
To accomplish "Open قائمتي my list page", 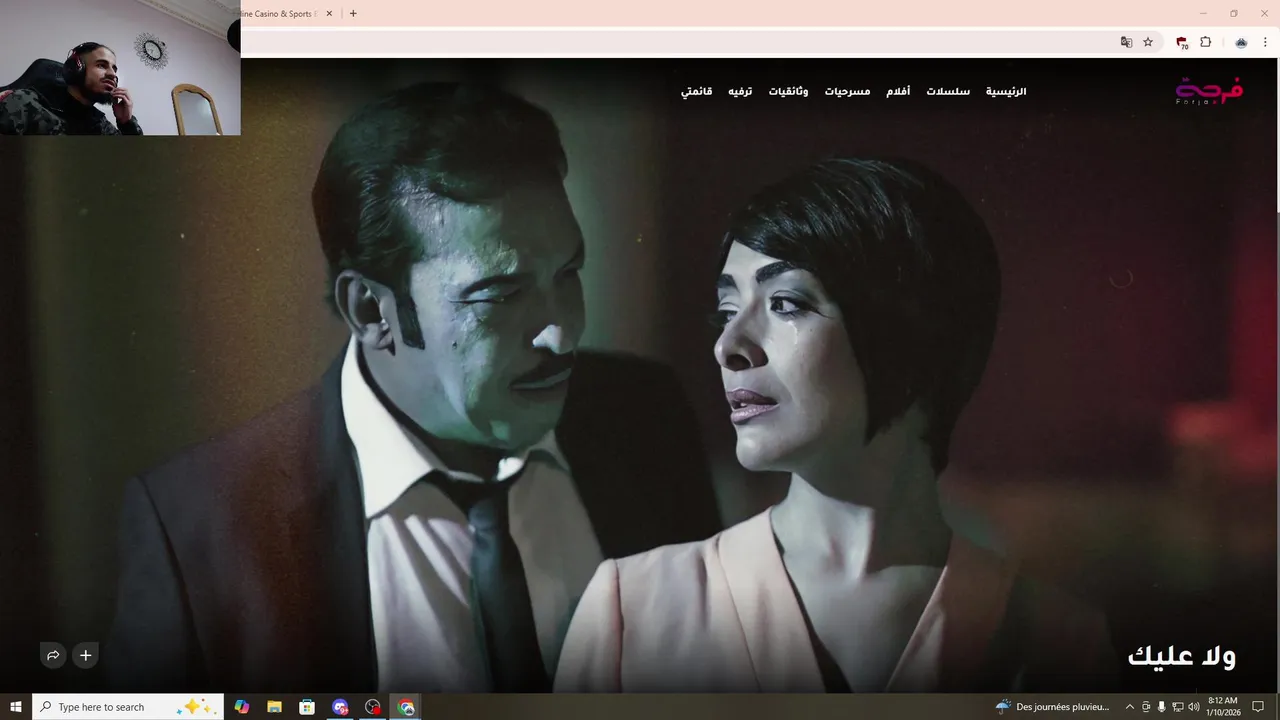I will pyautogui.click(x=696, y=91).
